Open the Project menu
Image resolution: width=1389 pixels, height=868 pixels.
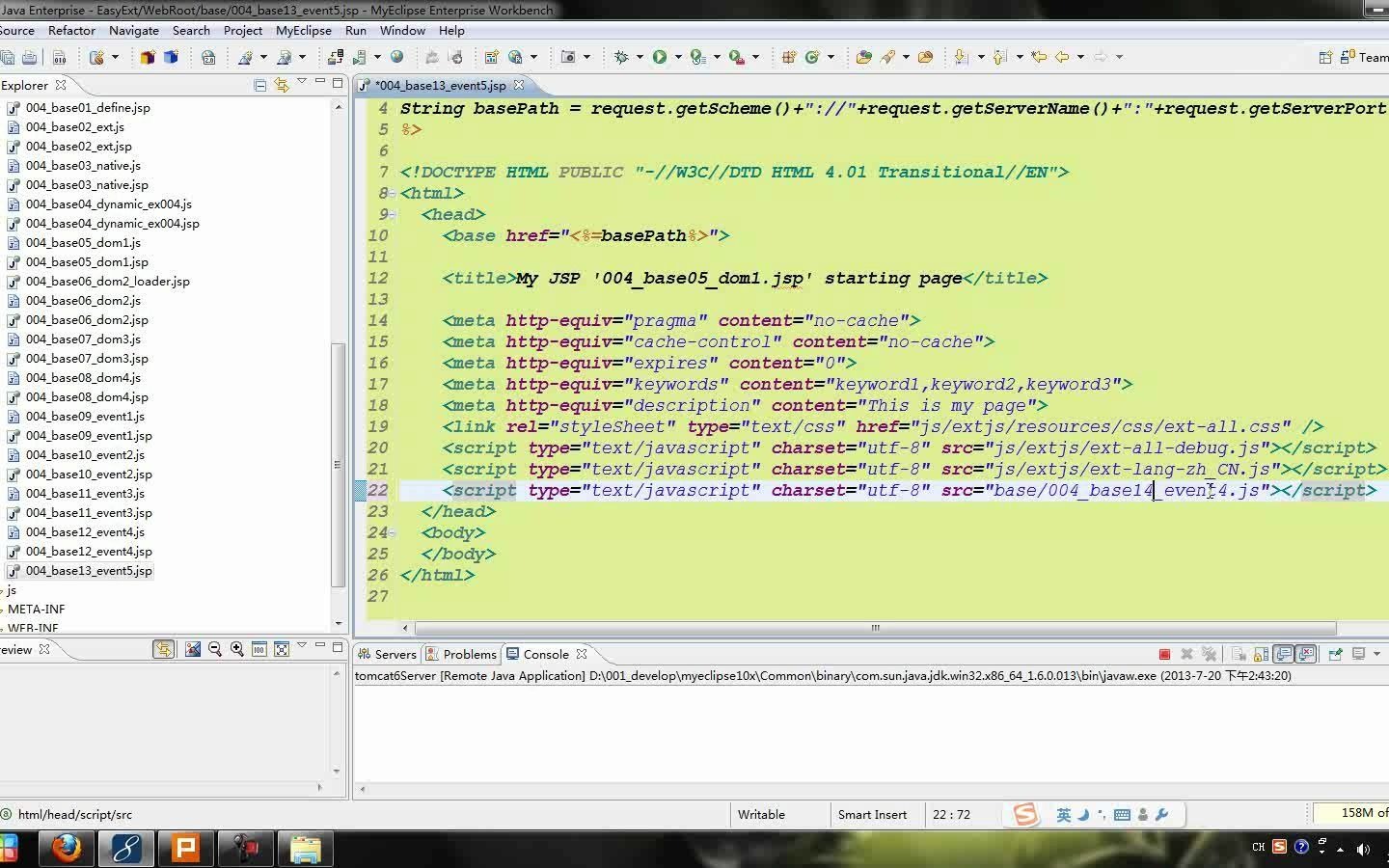[243, 31]
